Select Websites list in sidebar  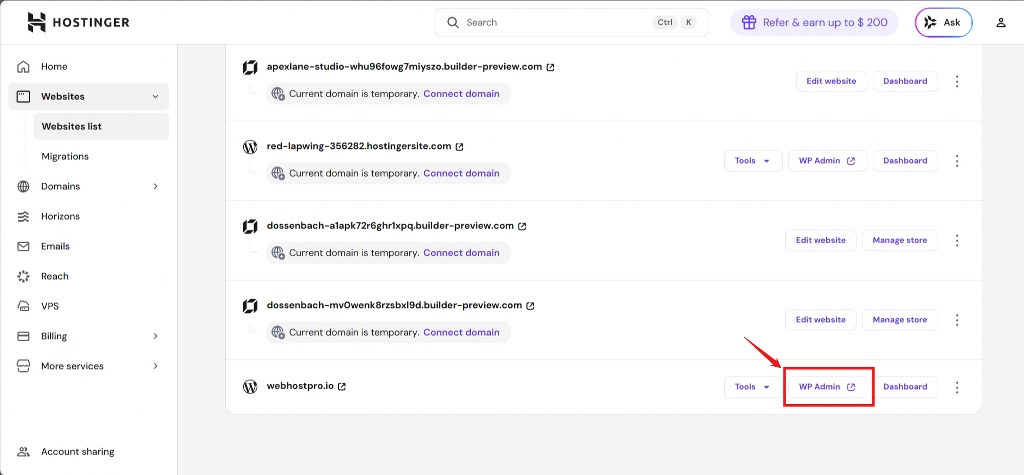[101, 126]
